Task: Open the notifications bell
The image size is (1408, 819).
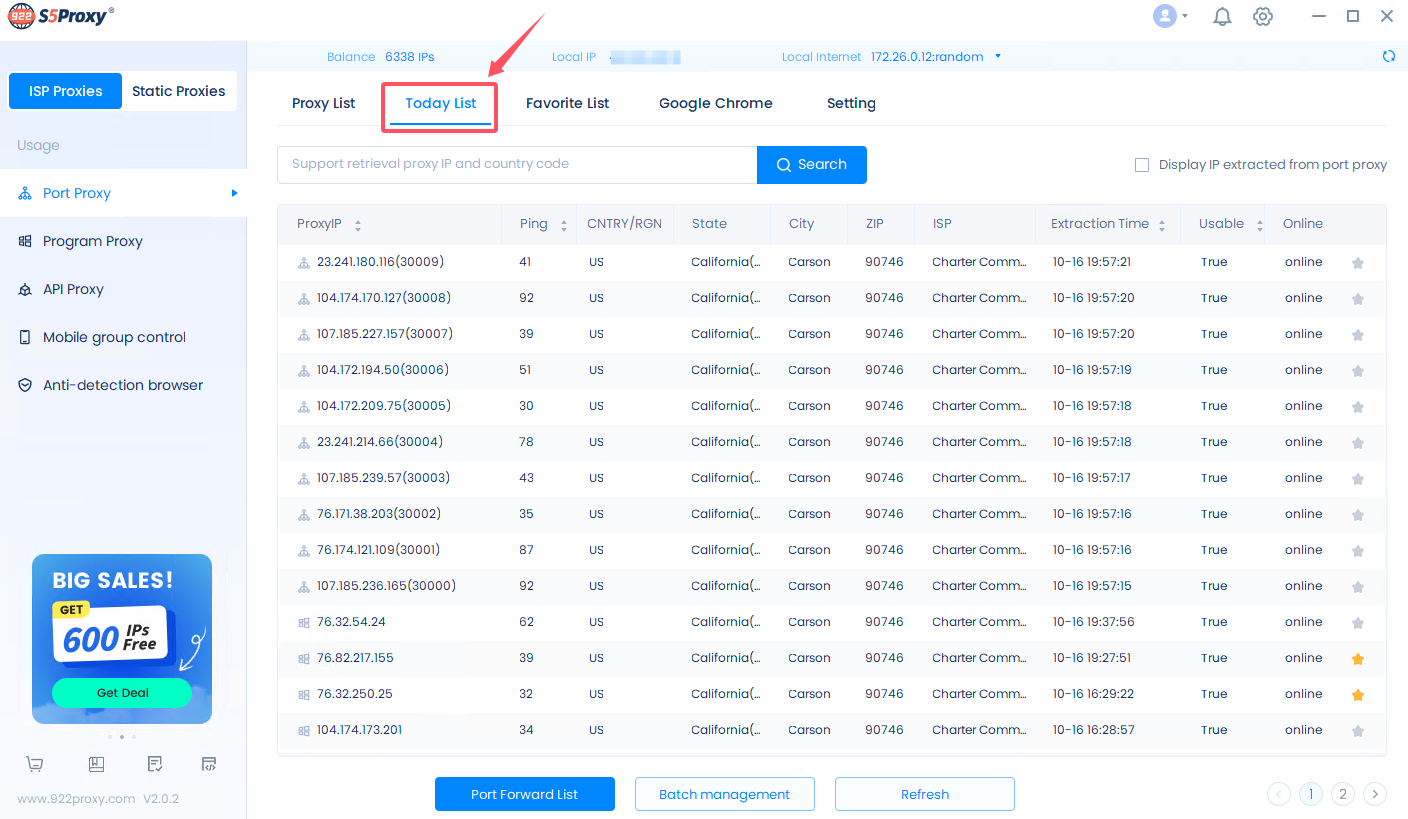Action: [x=1222, y=17]
